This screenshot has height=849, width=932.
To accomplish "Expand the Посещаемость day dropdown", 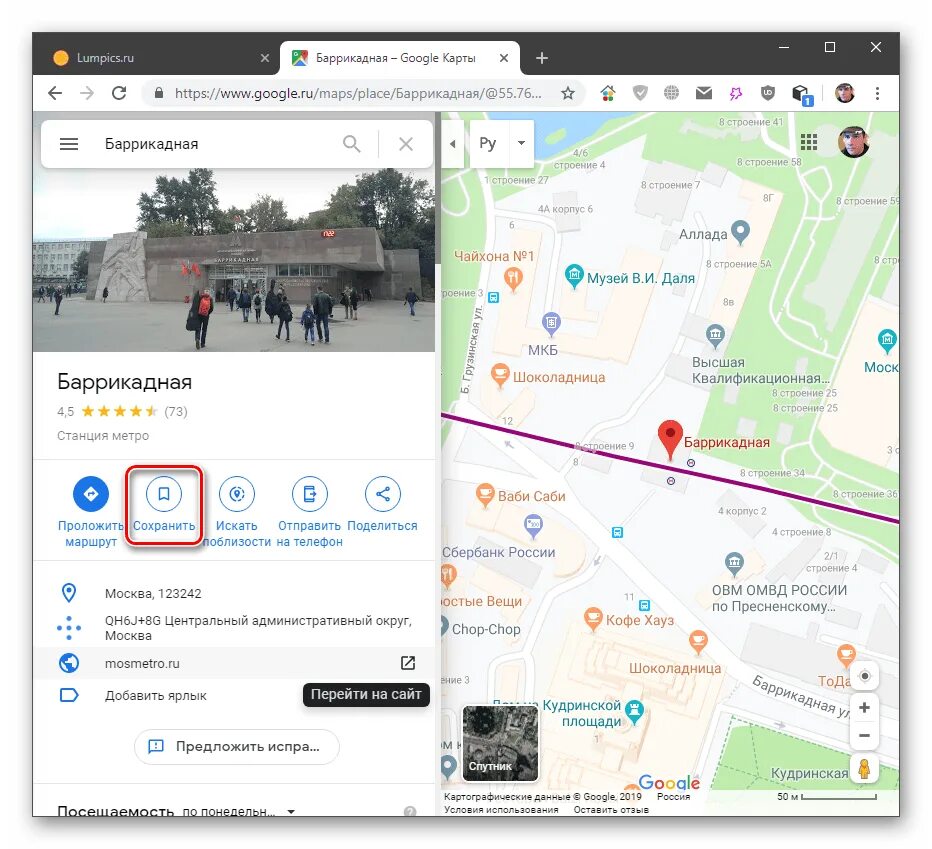I will (x=291, y=812).
